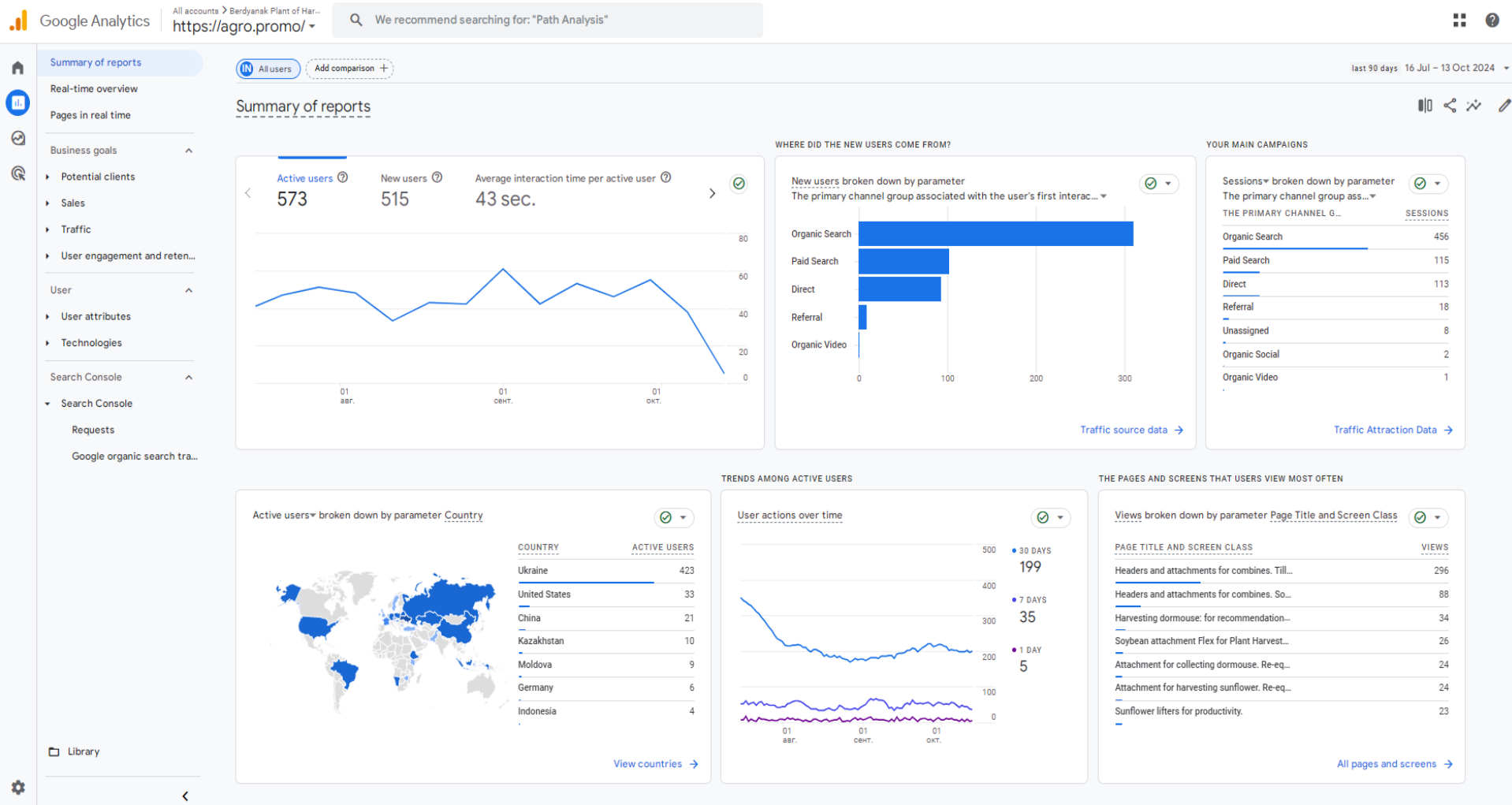Click the Organic Search blue bar
1512x805 pixels.
click(x=996, y=234)
